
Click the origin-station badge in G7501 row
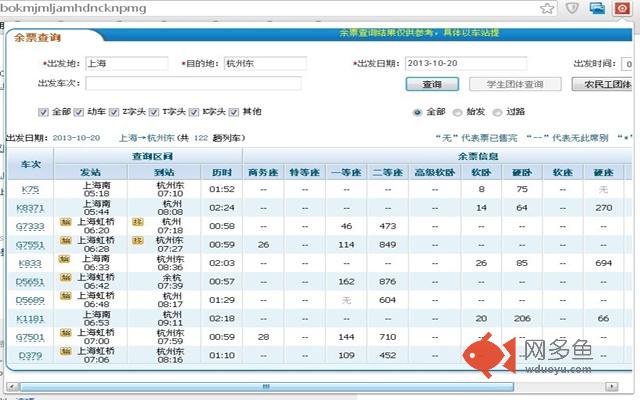pos(66,333)
